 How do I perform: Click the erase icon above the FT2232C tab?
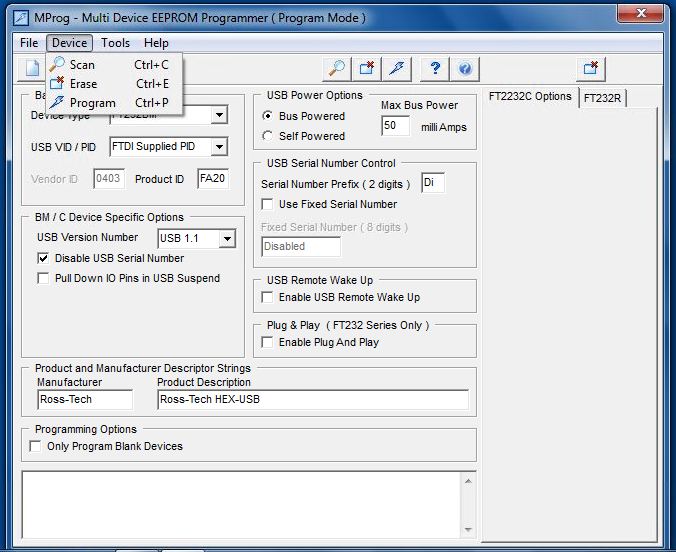(591, 69)
